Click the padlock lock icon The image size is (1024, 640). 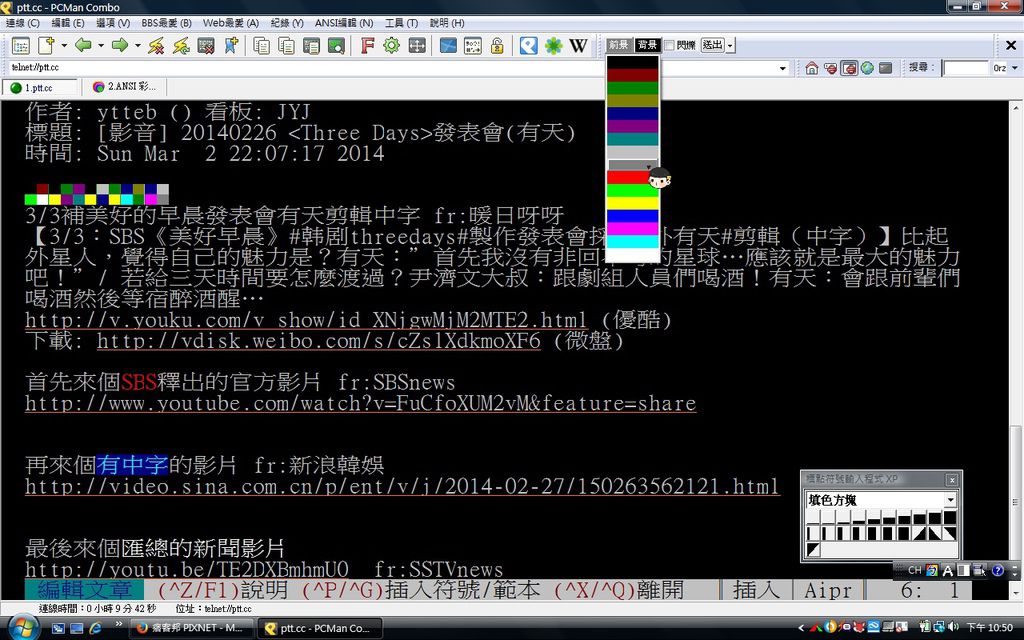coord(497,46)
